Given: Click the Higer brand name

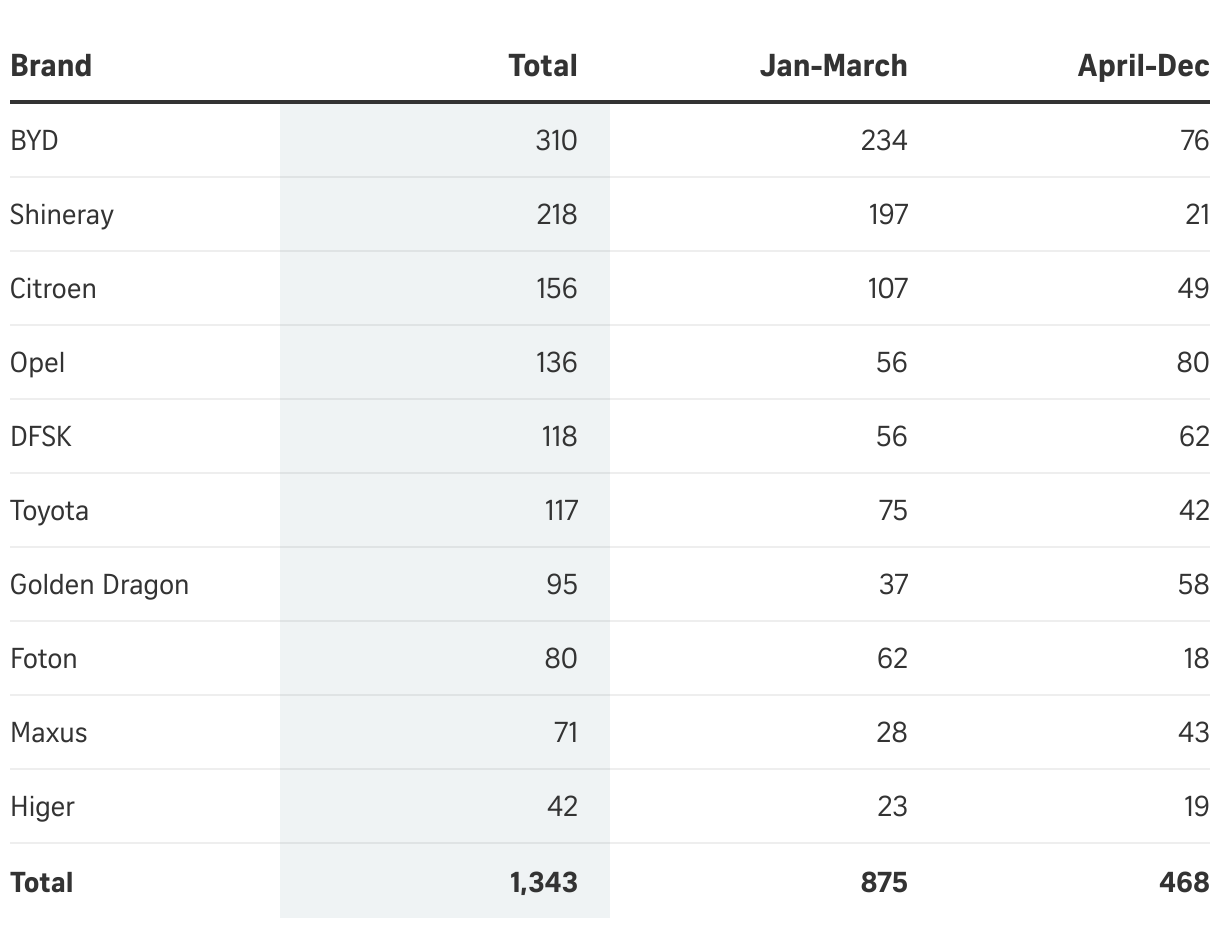Looking at the screenshot, I should (x=42, y=806).
